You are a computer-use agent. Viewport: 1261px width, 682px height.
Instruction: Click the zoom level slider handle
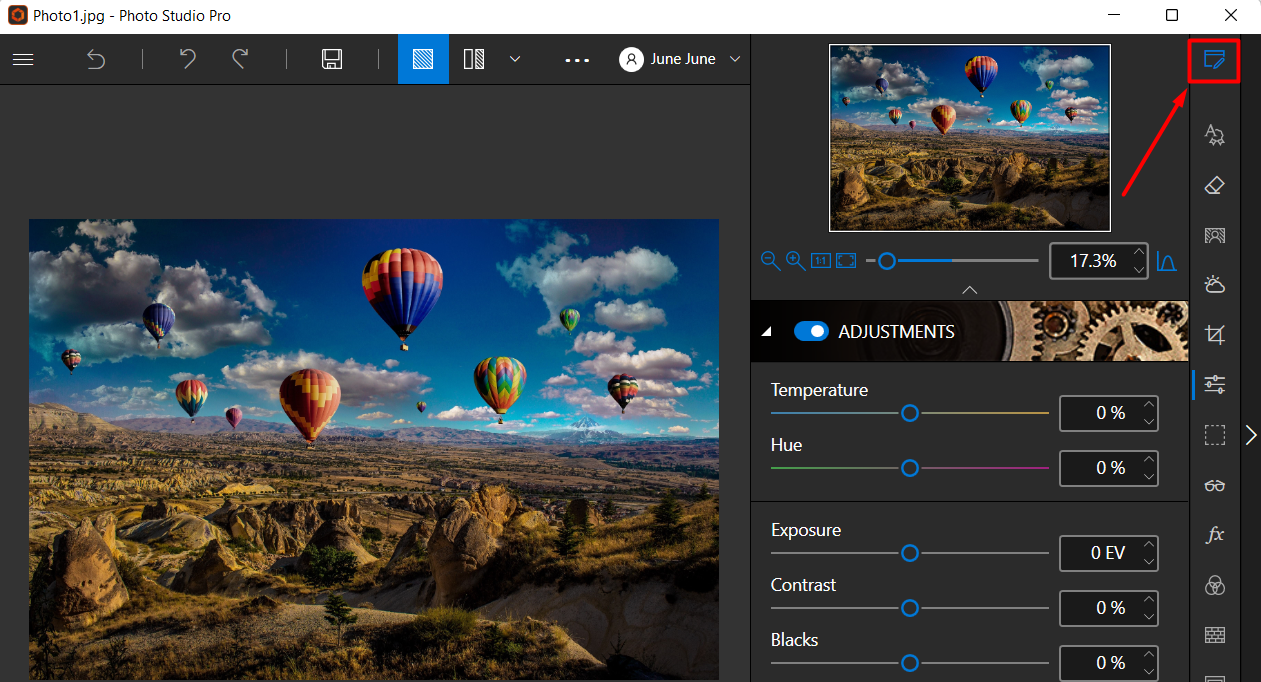point(886,261)
